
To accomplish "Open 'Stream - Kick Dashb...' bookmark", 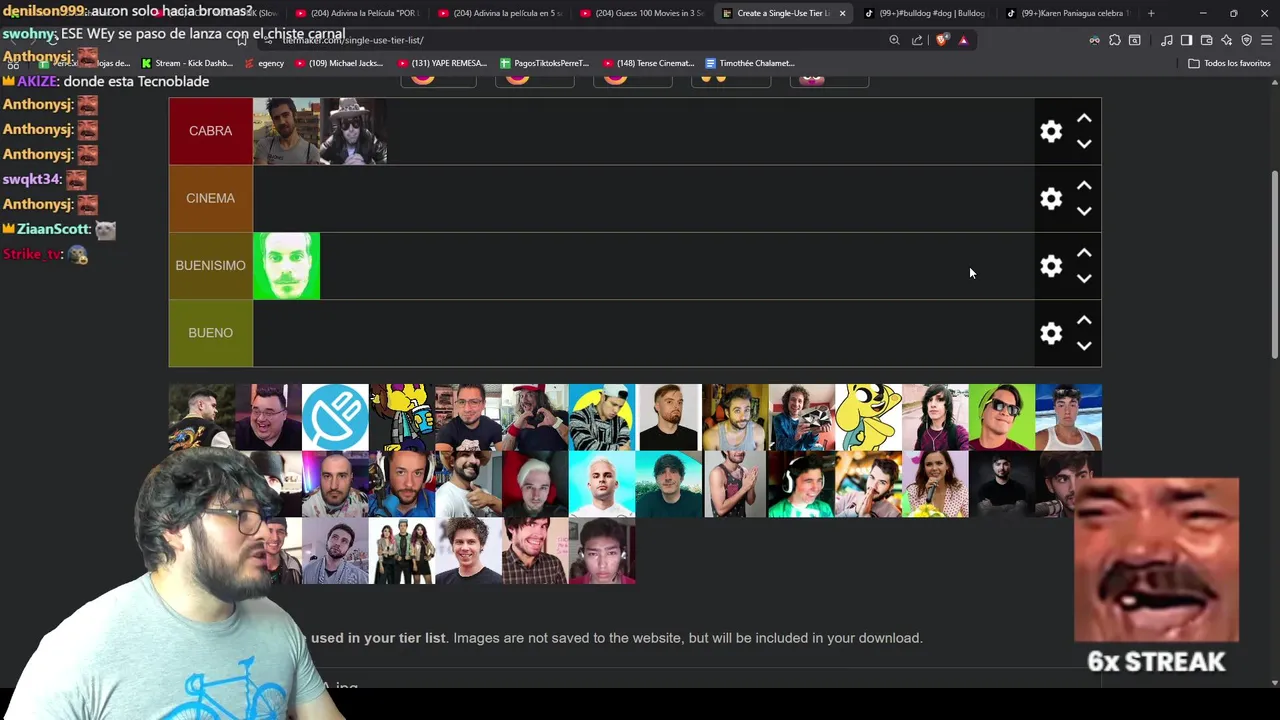I will coord(187,63).
